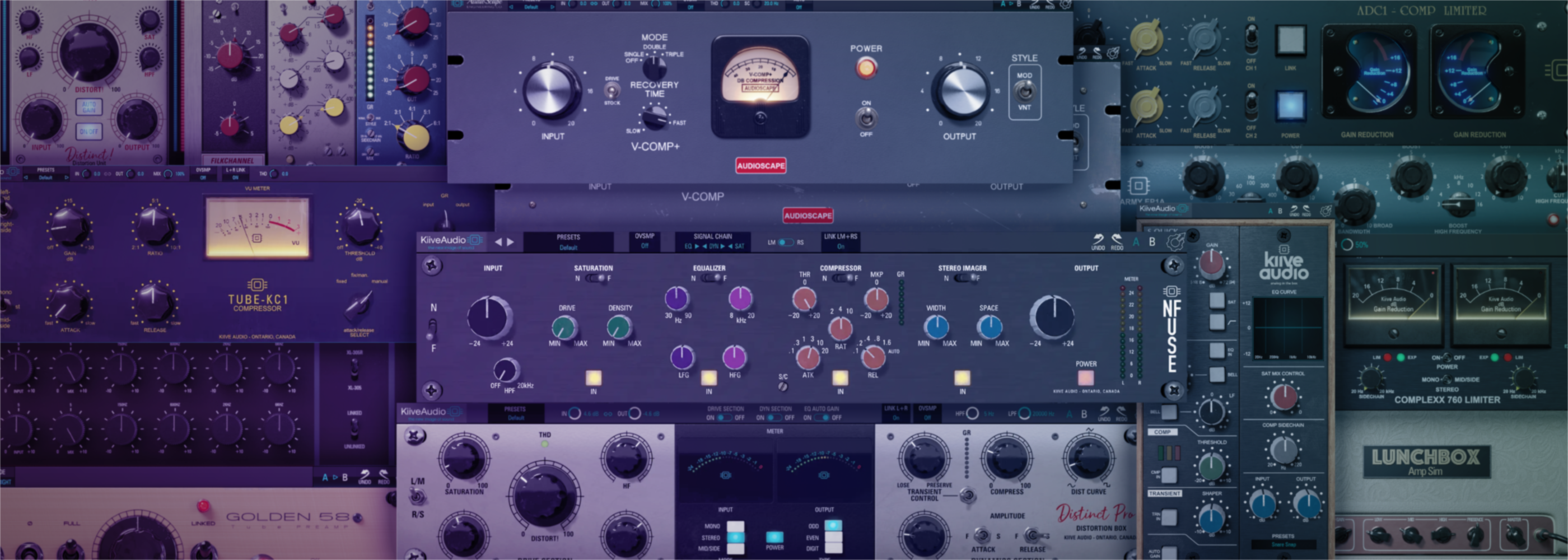Click next preset arrow in NFuse header

[511, 242]
